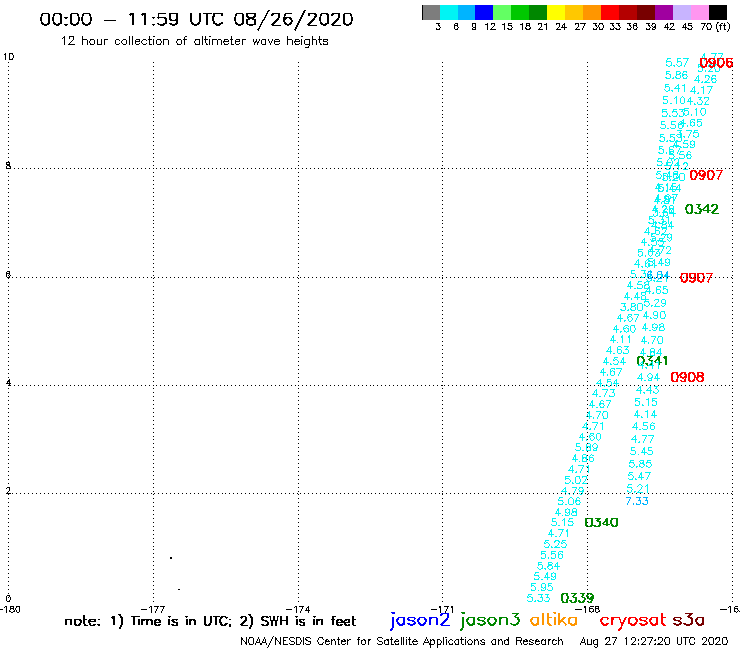
Task: Click the wave height value 4.79
Action: point(572,491)
